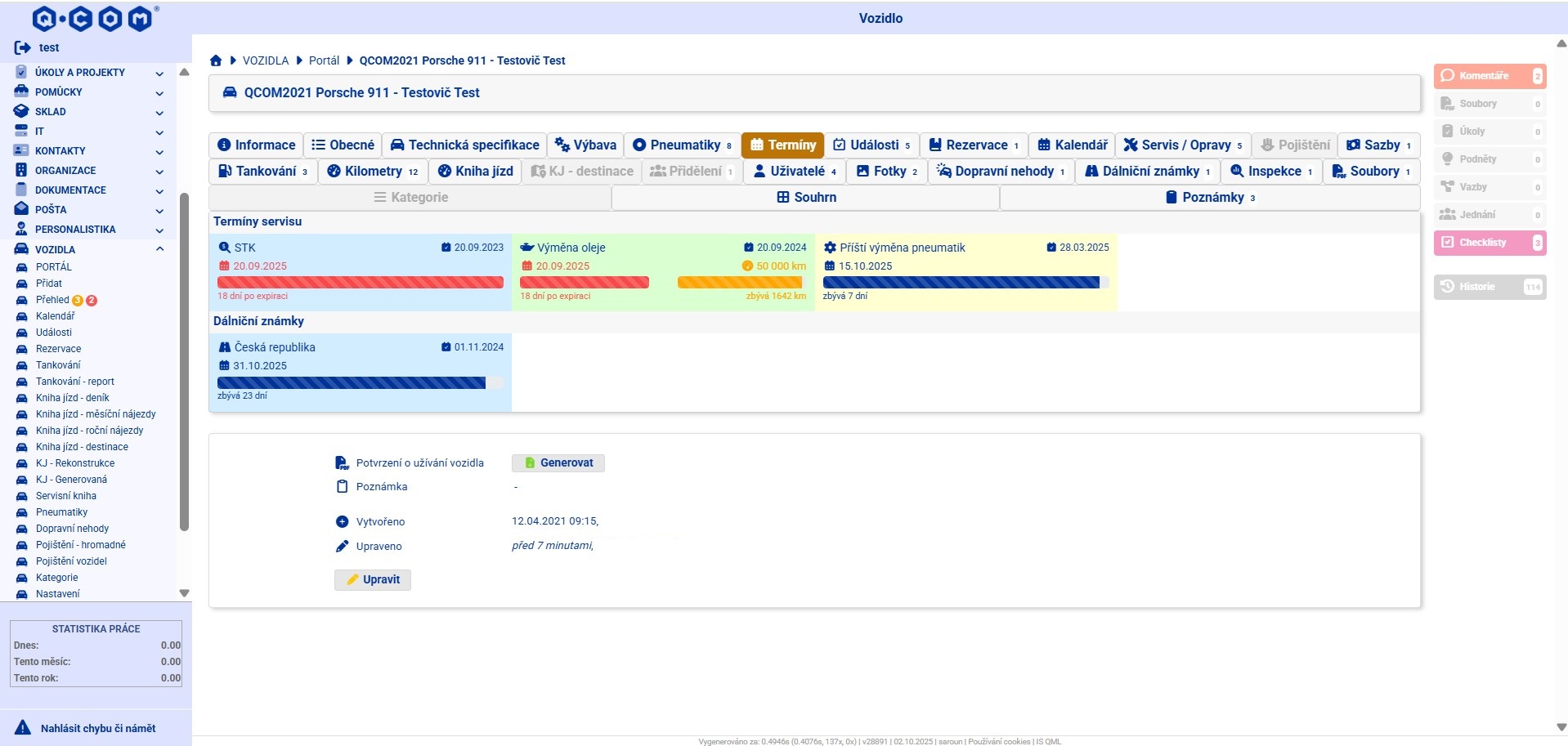Image resolution: width=1568 pixels, height=746 pixels.
Task: Collapse the VOZIDLA sidebar section
Action: click(159, 249)
